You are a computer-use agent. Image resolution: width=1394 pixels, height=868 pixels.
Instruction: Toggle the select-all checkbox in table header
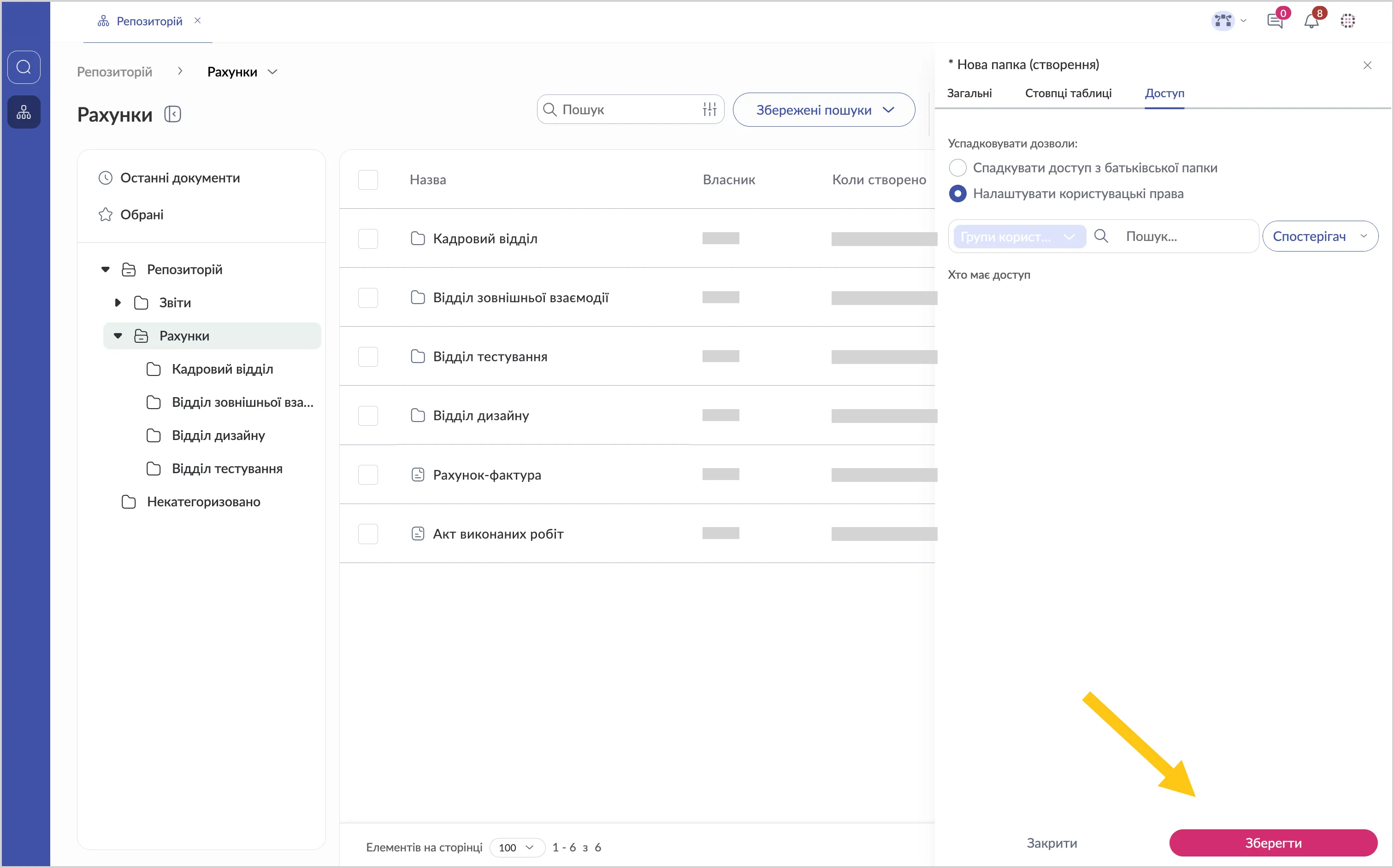point(367,180)
